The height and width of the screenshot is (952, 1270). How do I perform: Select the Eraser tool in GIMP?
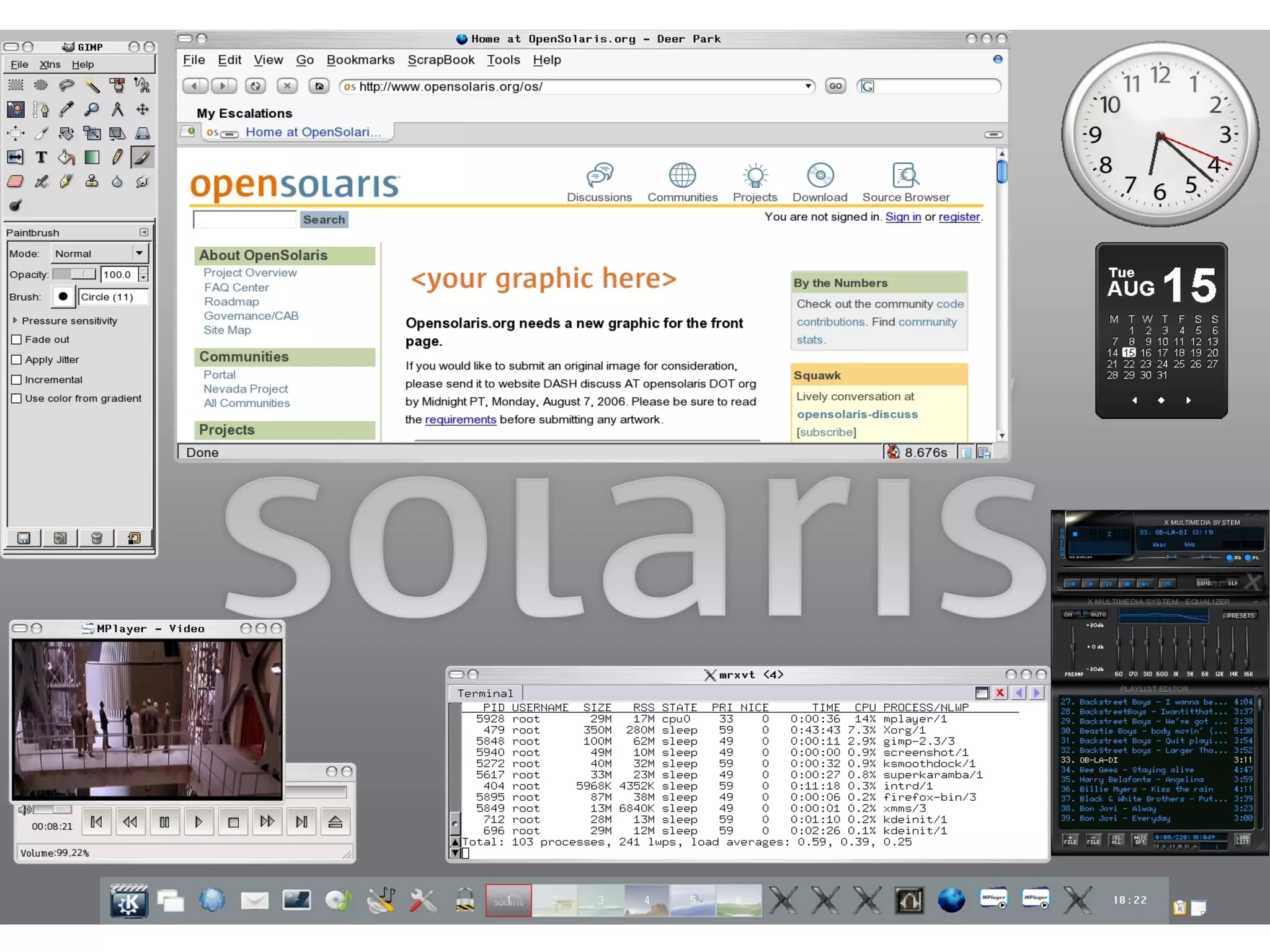pos(16,182)
